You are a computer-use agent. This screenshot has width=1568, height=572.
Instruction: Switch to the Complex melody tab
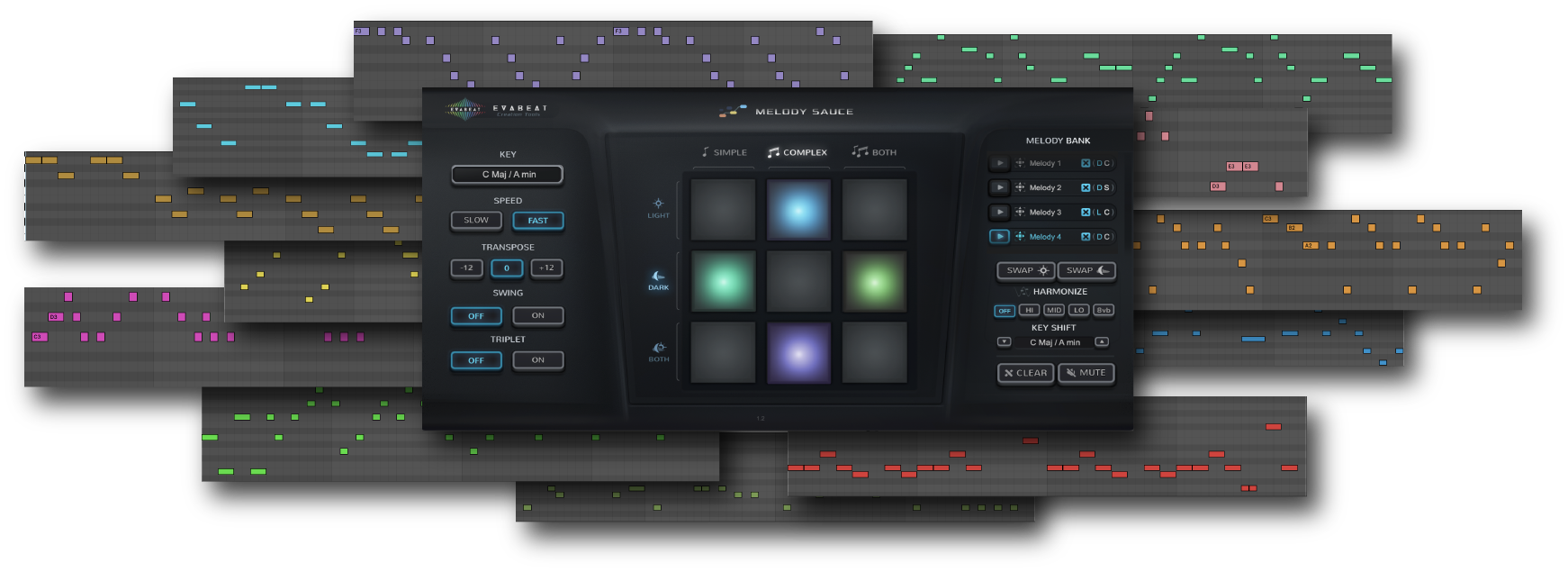click(797, 152)
